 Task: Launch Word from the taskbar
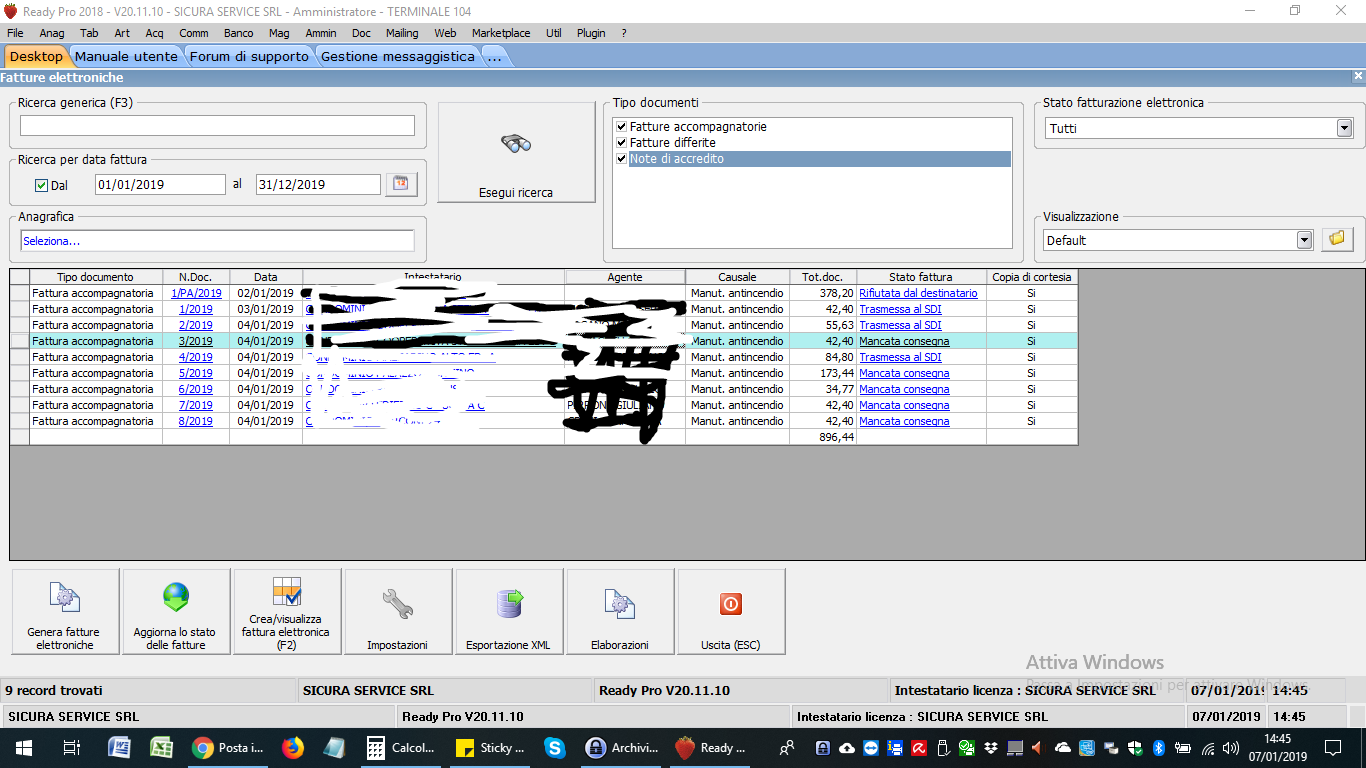pyautogui.click(x=119, y=747)
